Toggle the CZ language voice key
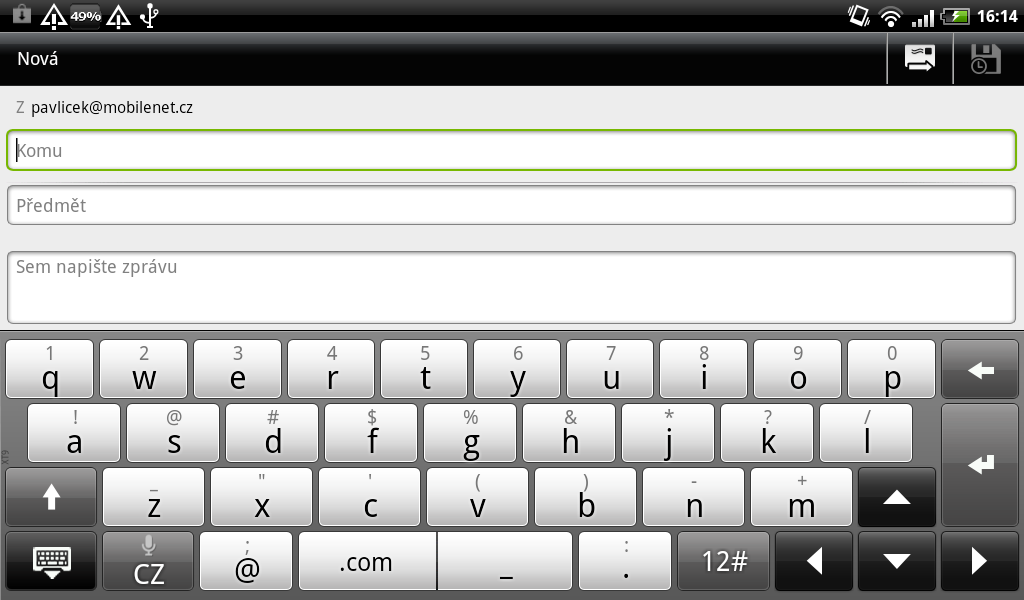The image size is (1024, 600). pos(148,561)
